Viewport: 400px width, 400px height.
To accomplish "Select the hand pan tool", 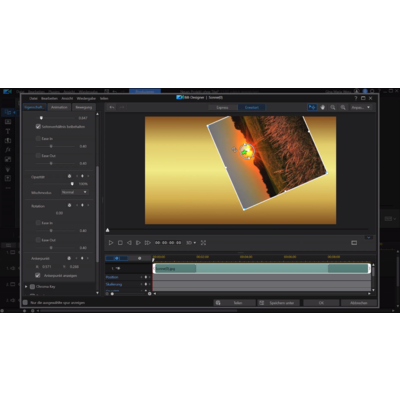I will [x=322, y=107].
